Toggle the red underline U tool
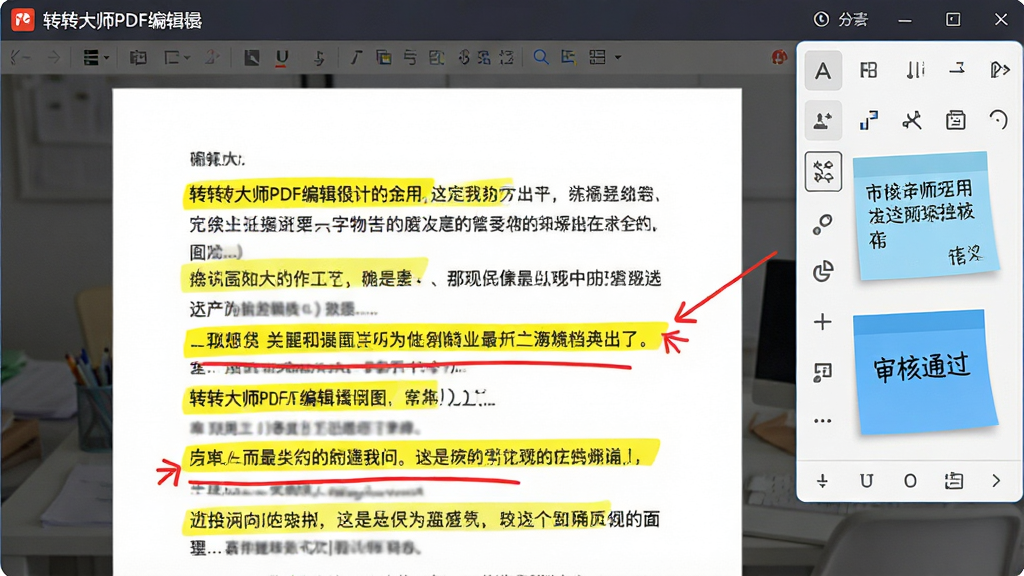 coord(282,57)
